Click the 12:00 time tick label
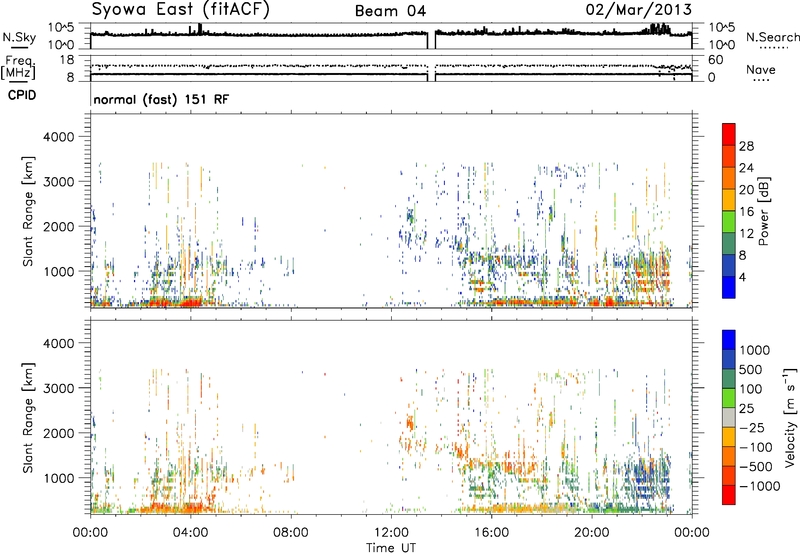800x554 pixels. (x=391, y=533)
